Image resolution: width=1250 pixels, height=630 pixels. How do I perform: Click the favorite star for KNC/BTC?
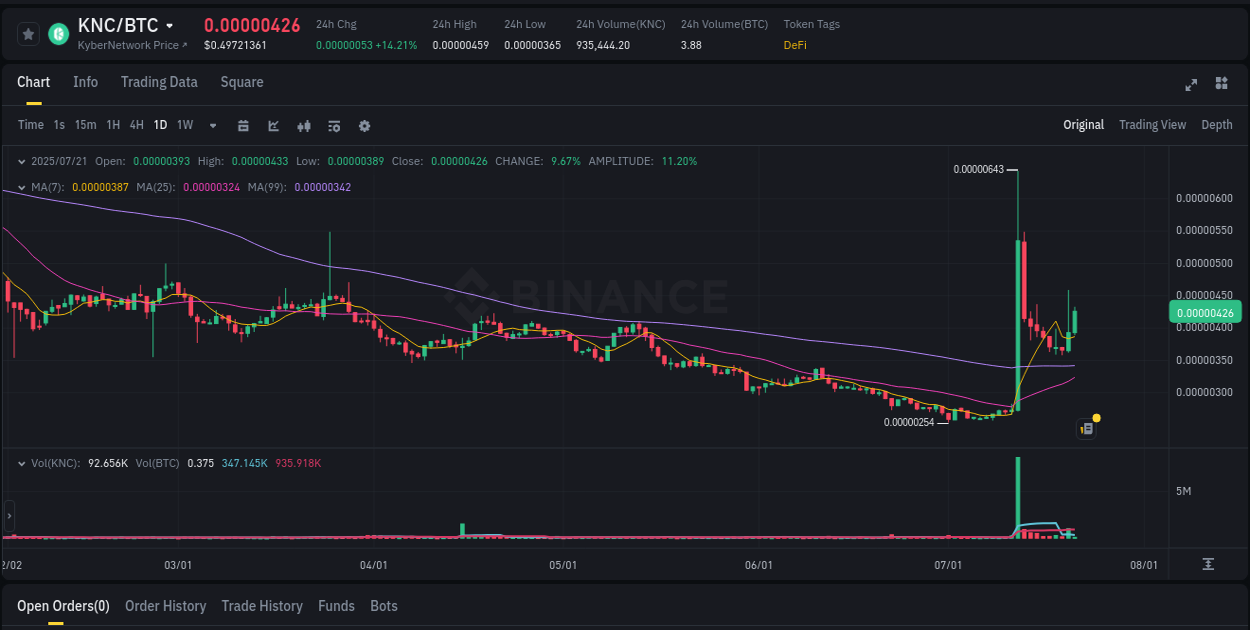(27, 33)
